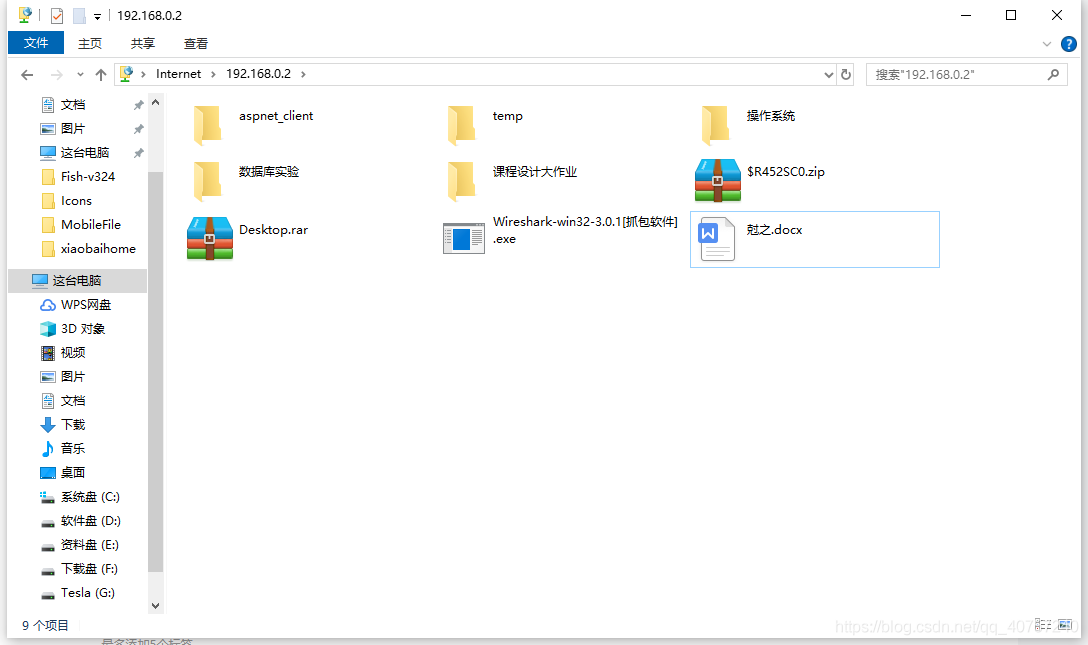Open recent locations dropdown arrow

coord(80,75)
